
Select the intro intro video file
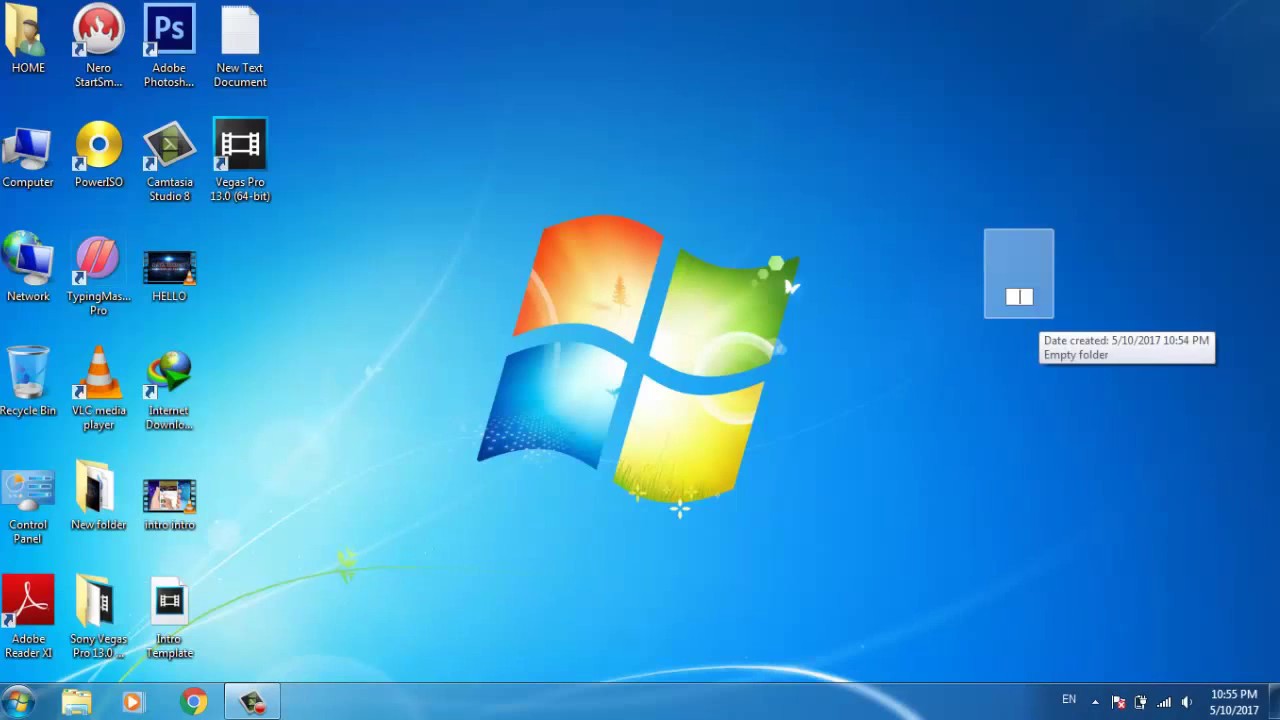pyautogui.click(x=169, y=504)
